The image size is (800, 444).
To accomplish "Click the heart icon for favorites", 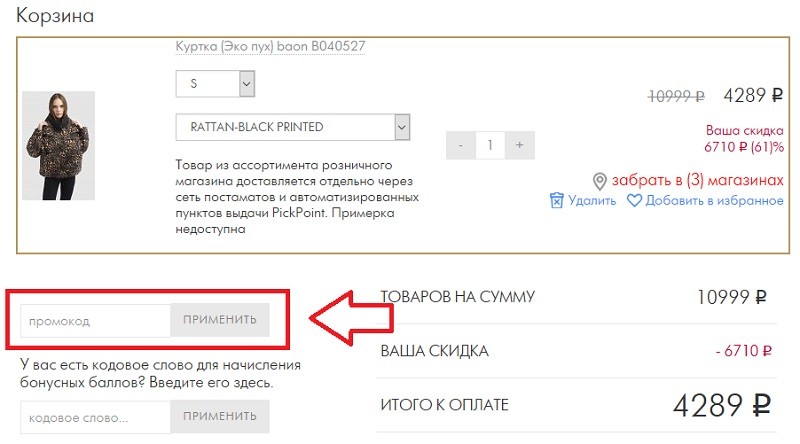I will click(634, 200).
